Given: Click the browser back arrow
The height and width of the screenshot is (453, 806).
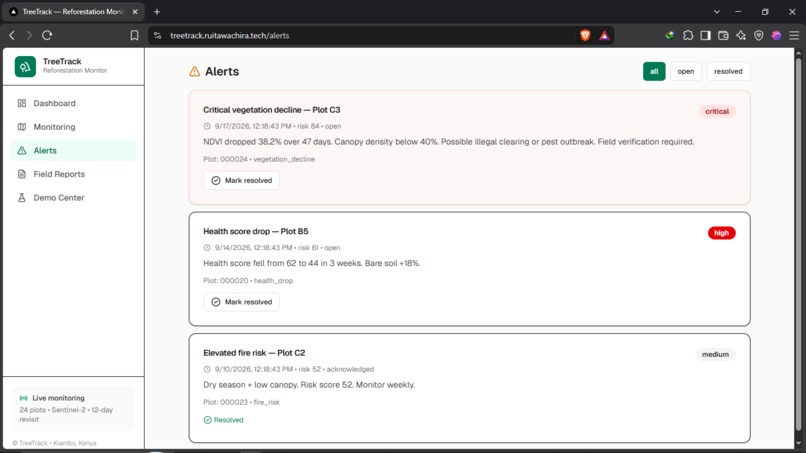Looking at the screenshot, I should pos(12,35).
